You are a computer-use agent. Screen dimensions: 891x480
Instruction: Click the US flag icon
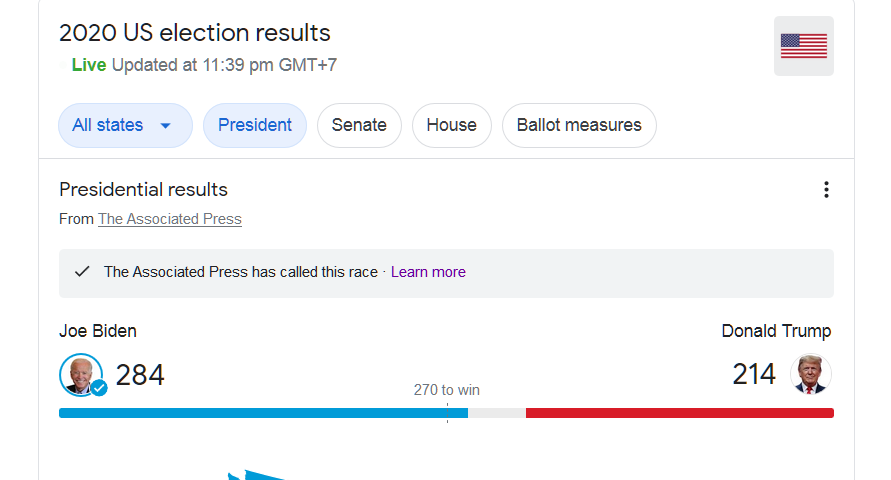coord(803,46)
